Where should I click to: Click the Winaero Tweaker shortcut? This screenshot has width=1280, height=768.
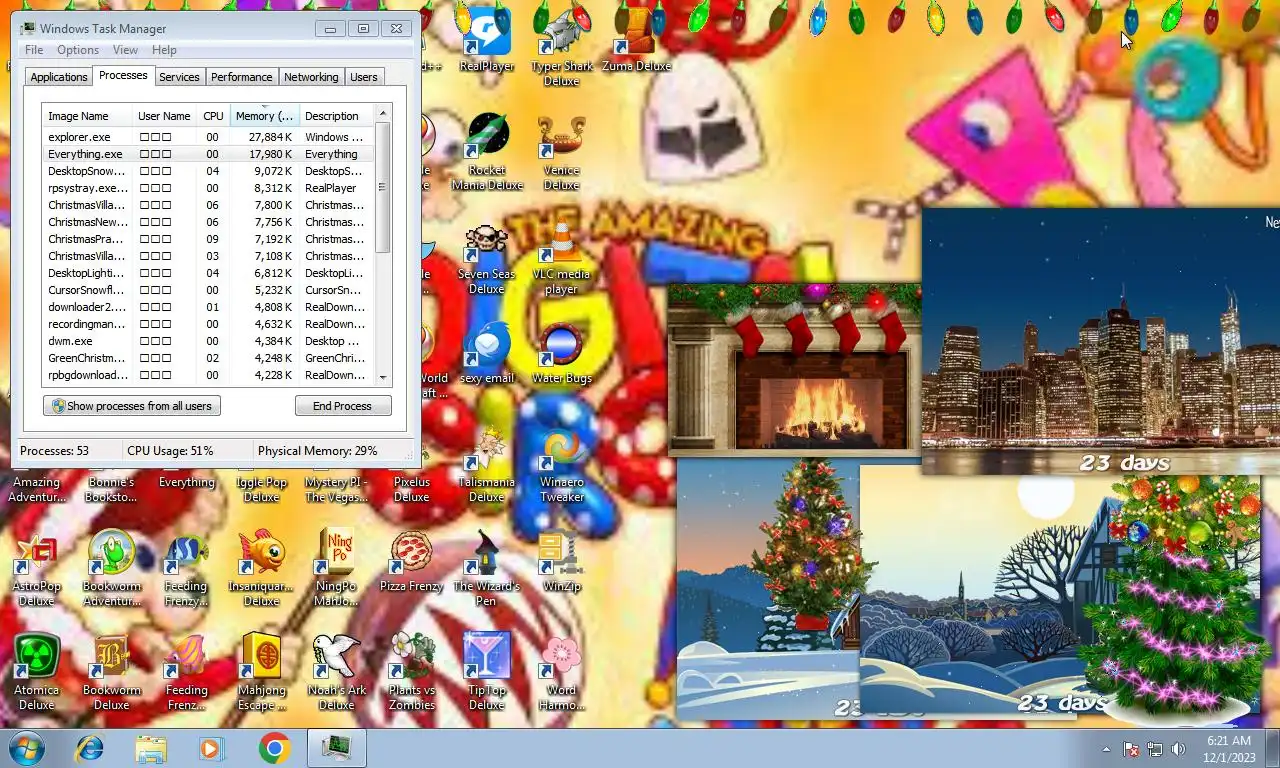tap(561, 463)
